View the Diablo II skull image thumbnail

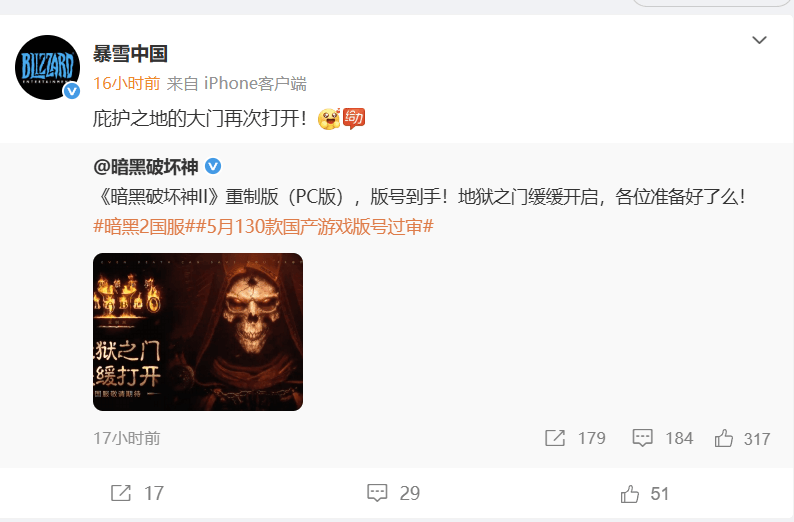point(198,332)
